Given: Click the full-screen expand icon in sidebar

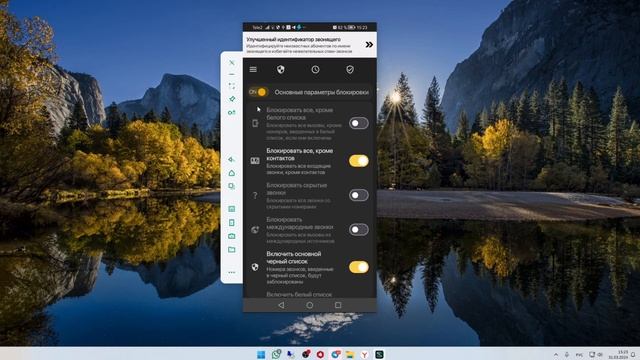Looking at the screenshot, I should 232,86.
